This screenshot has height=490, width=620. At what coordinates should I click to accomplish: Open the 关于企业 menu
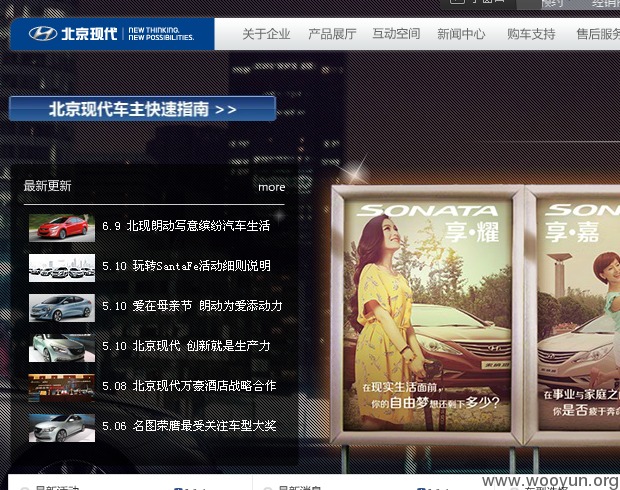(x=266, y=34)
